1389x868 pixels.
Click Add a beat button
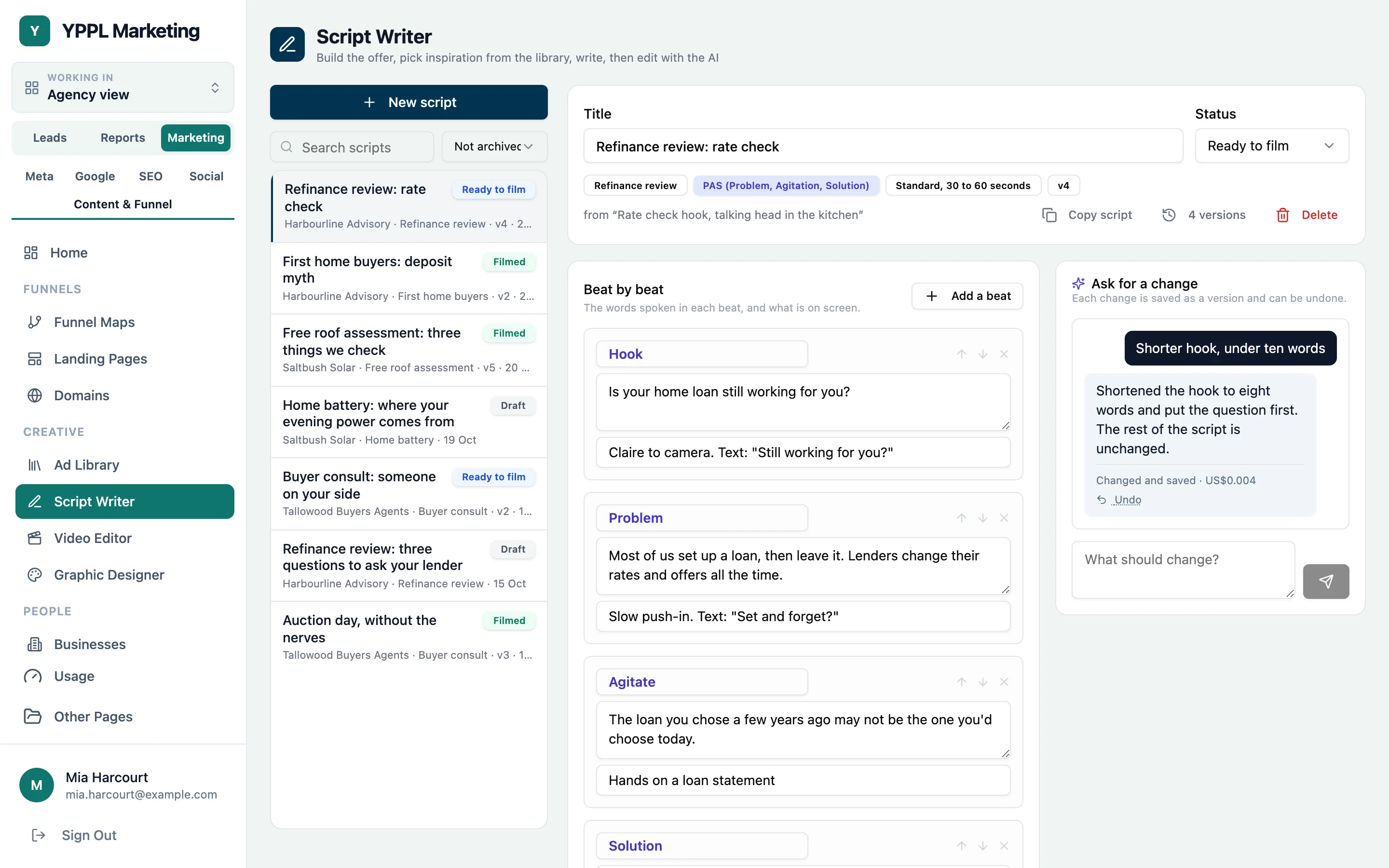(967, 296)
